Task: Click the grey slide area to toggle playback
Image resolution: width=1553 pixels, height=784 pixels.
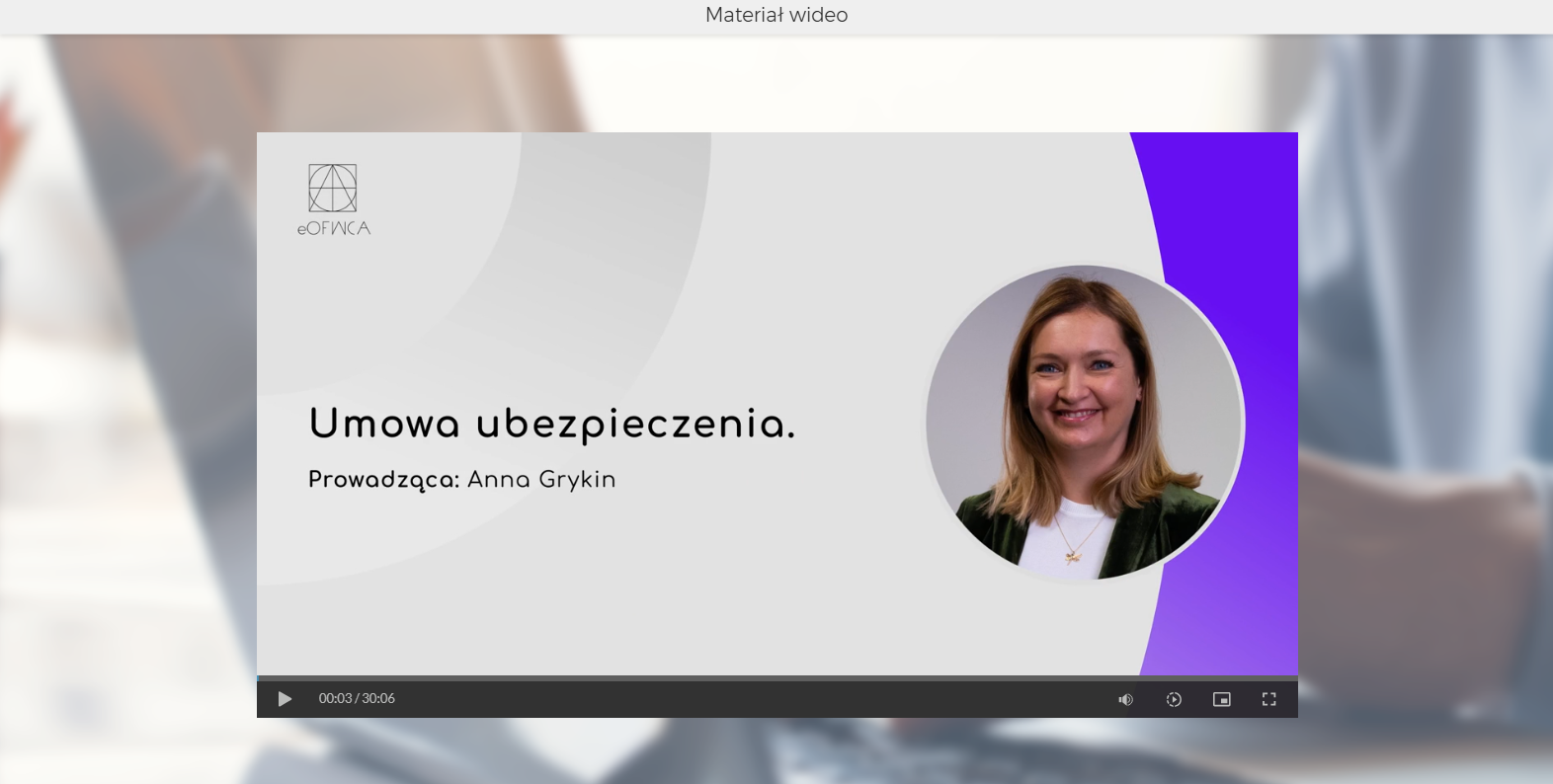Action: pyautogui.click(x=593, y=592)
